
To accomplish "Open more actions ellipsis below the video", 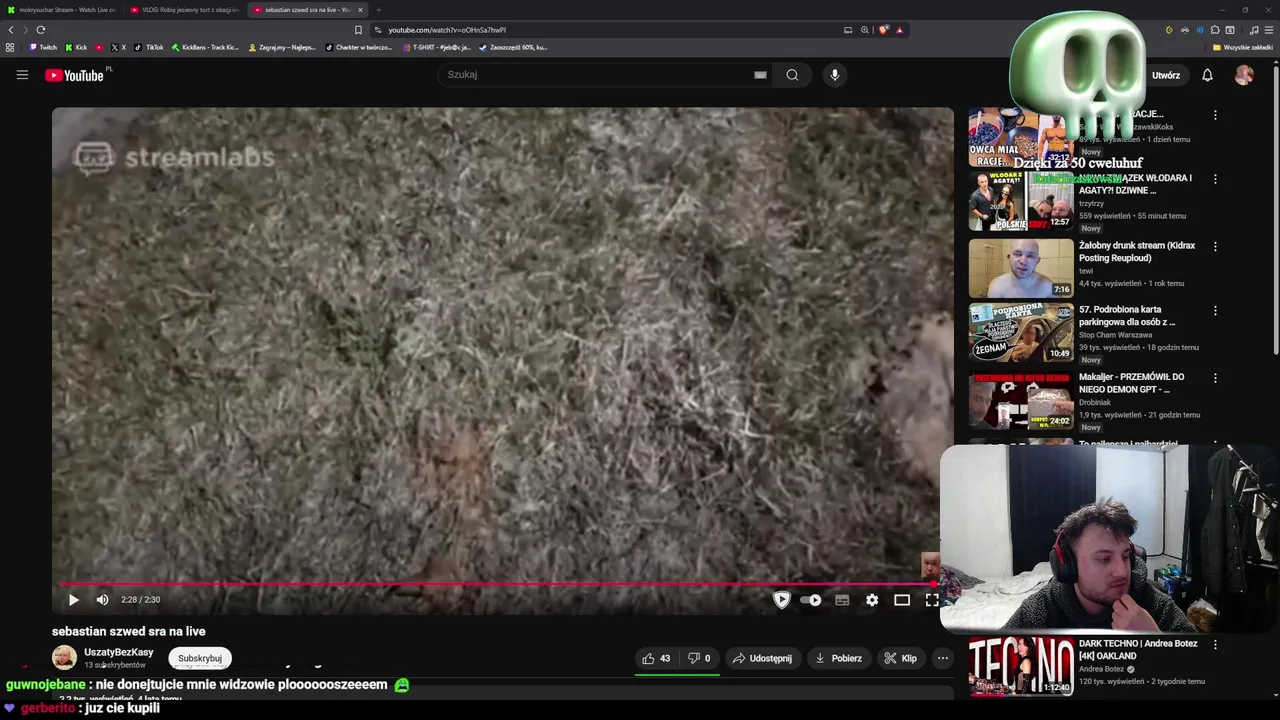I will pos(943,658).
